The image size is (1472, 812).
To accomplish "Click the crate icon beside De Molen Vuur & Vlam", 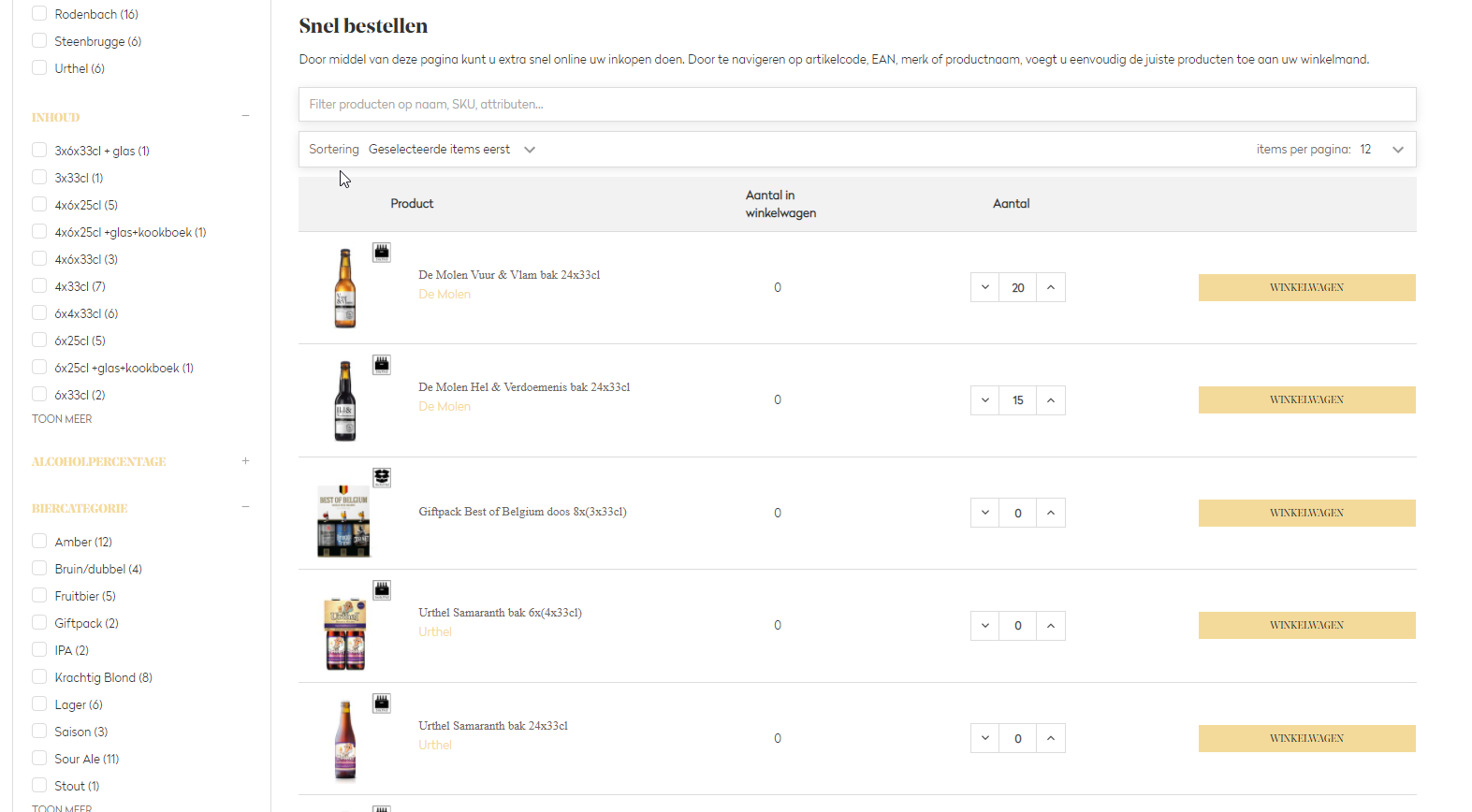I will (382, 253).
